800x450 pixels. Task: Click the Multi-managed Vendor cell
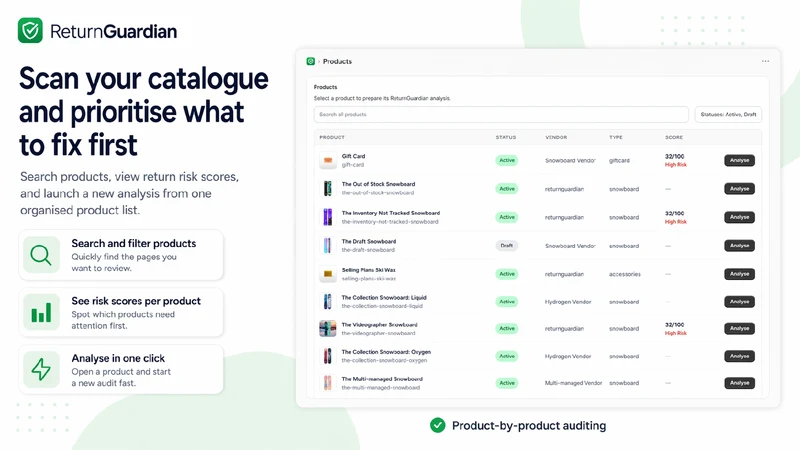point(573,383)
